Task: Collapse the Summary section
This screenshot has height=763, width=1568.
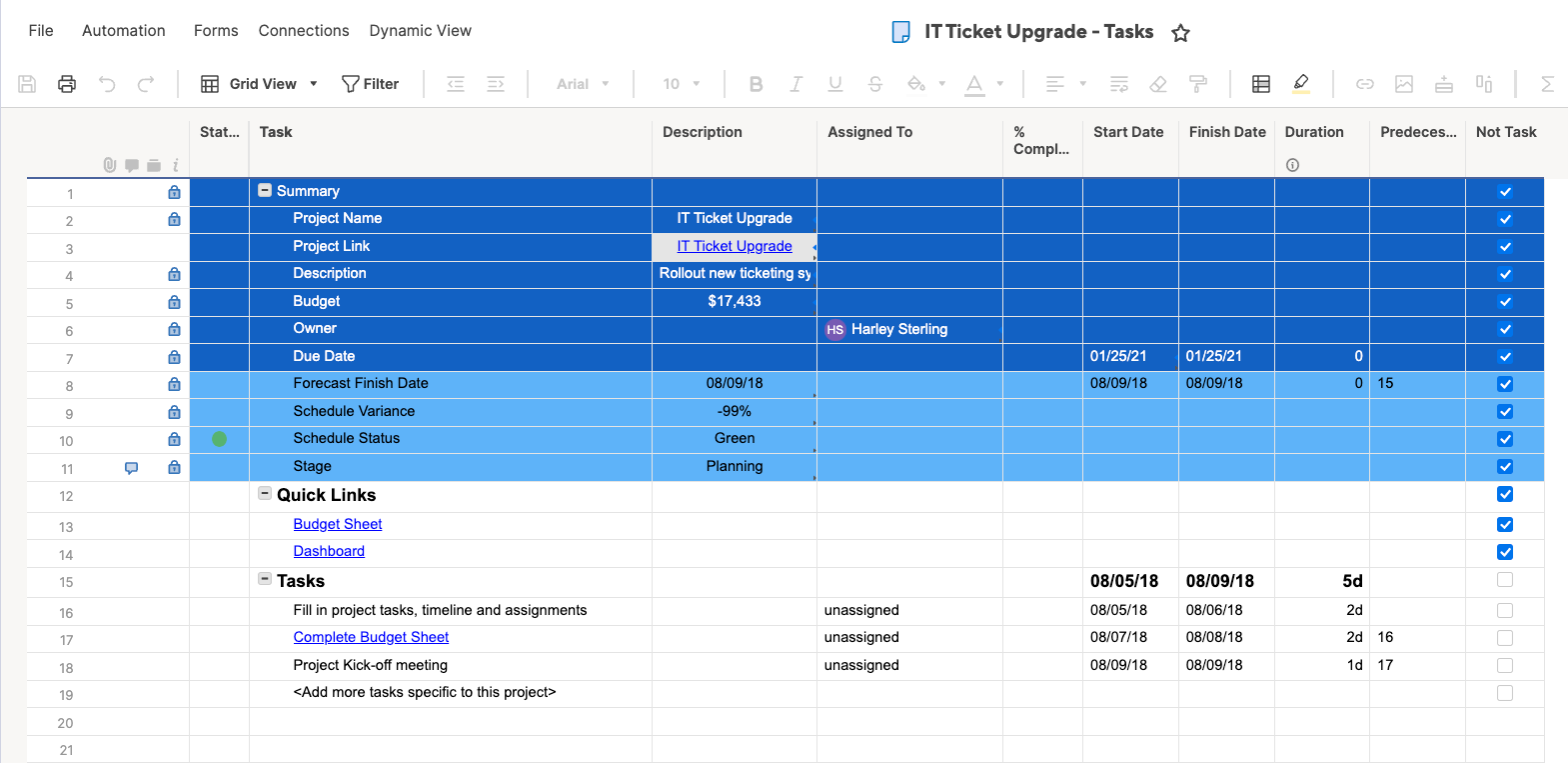Action: [x=265, y=190]
